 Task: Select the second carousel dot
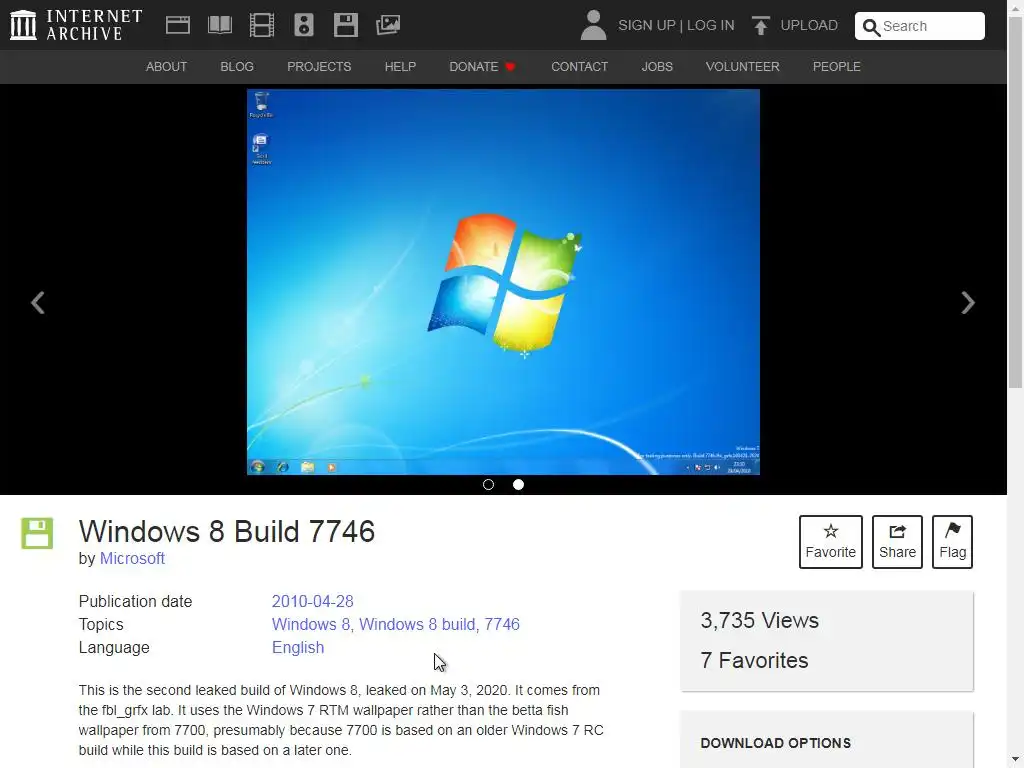[x=519, y=485]
